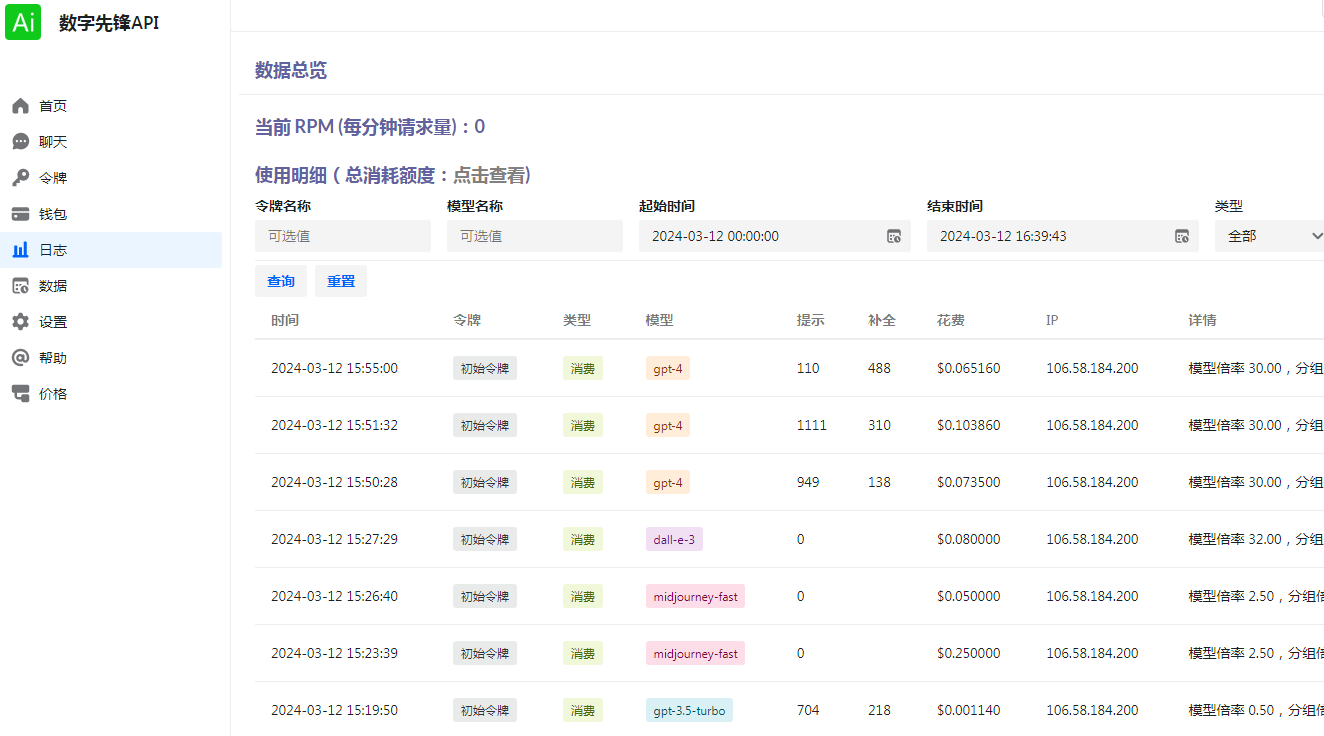Click completion count 488

pos(879,368)
